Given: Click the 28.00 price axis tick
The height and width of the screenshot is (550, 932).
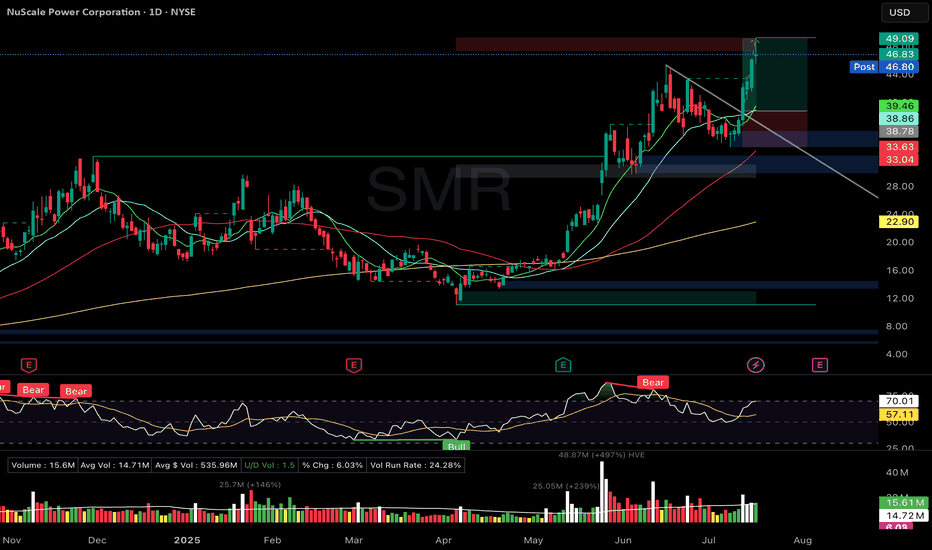Looking at the screenshot, I should coord(900,186).
